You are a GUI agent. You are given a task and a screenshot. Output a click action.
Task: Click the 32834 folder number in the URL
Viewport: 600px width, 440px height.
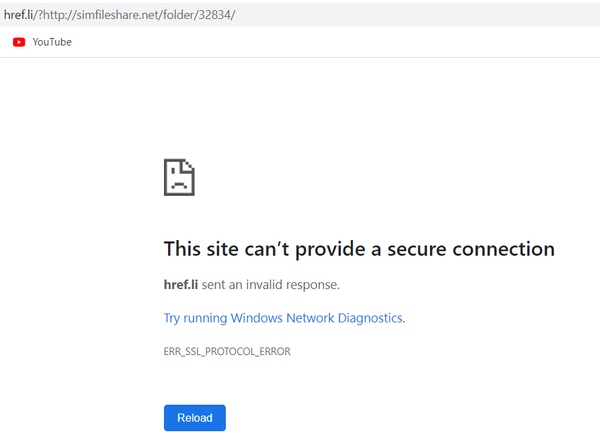point(215,15)
